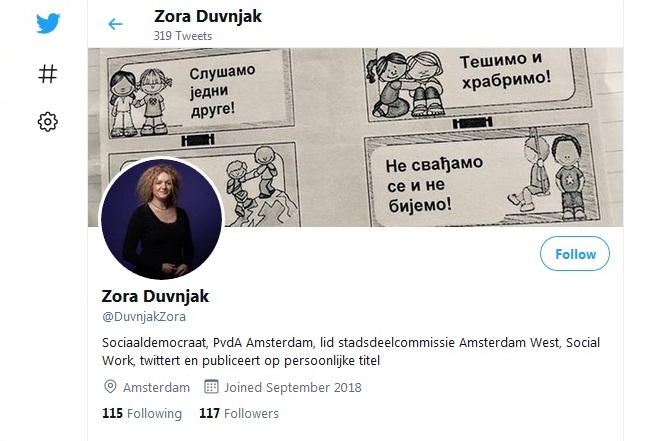Follow Zora Duvnjak
Viewport: 651px width, 441px height.
(575, 254)
